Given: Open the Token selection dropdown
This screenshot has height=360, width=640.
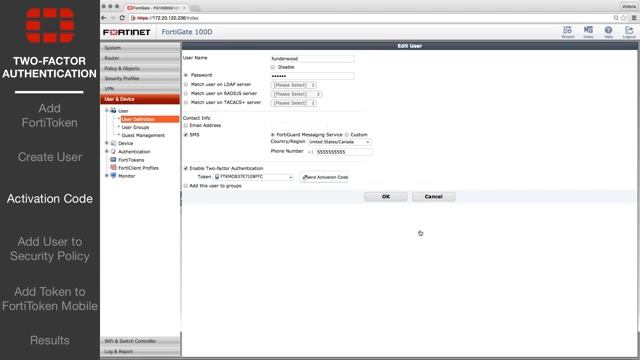Looking at the screenshot, I should (x=253, y=177).
